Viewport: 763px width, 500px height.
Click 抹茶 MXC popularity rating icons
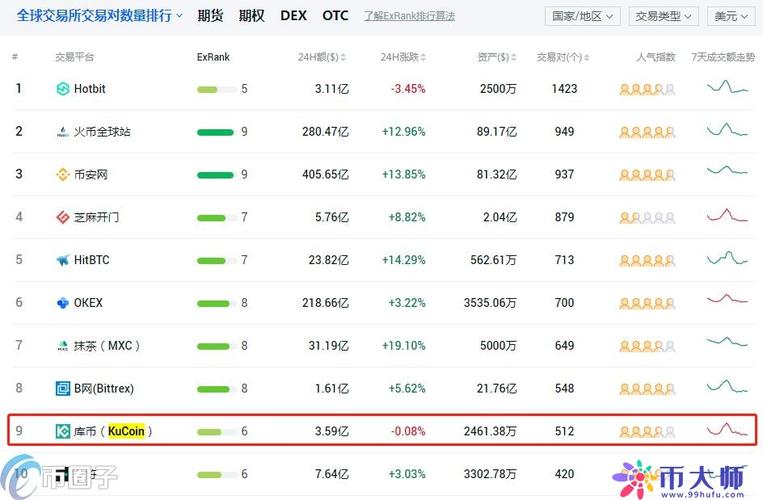pos(647,346)
